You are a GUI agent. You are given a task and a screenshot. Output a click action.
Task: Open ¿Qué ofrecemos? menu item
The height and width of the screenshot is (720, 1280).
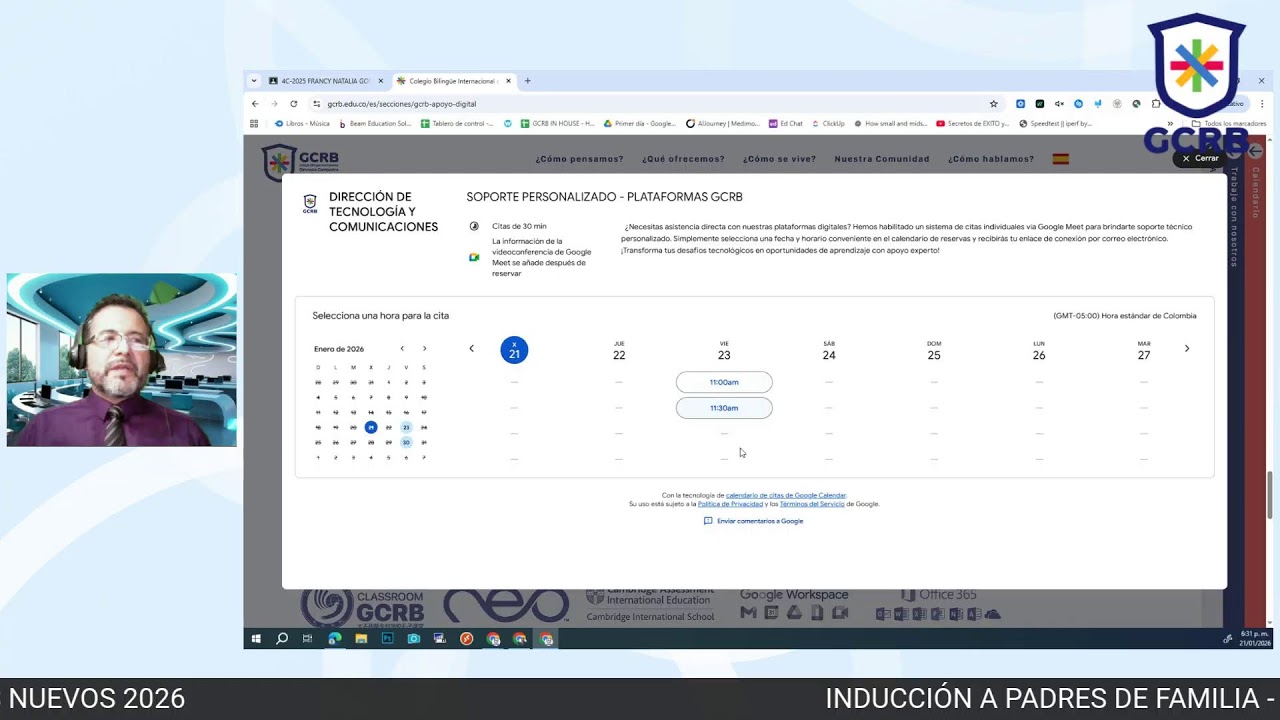click(x=683, y=159)
